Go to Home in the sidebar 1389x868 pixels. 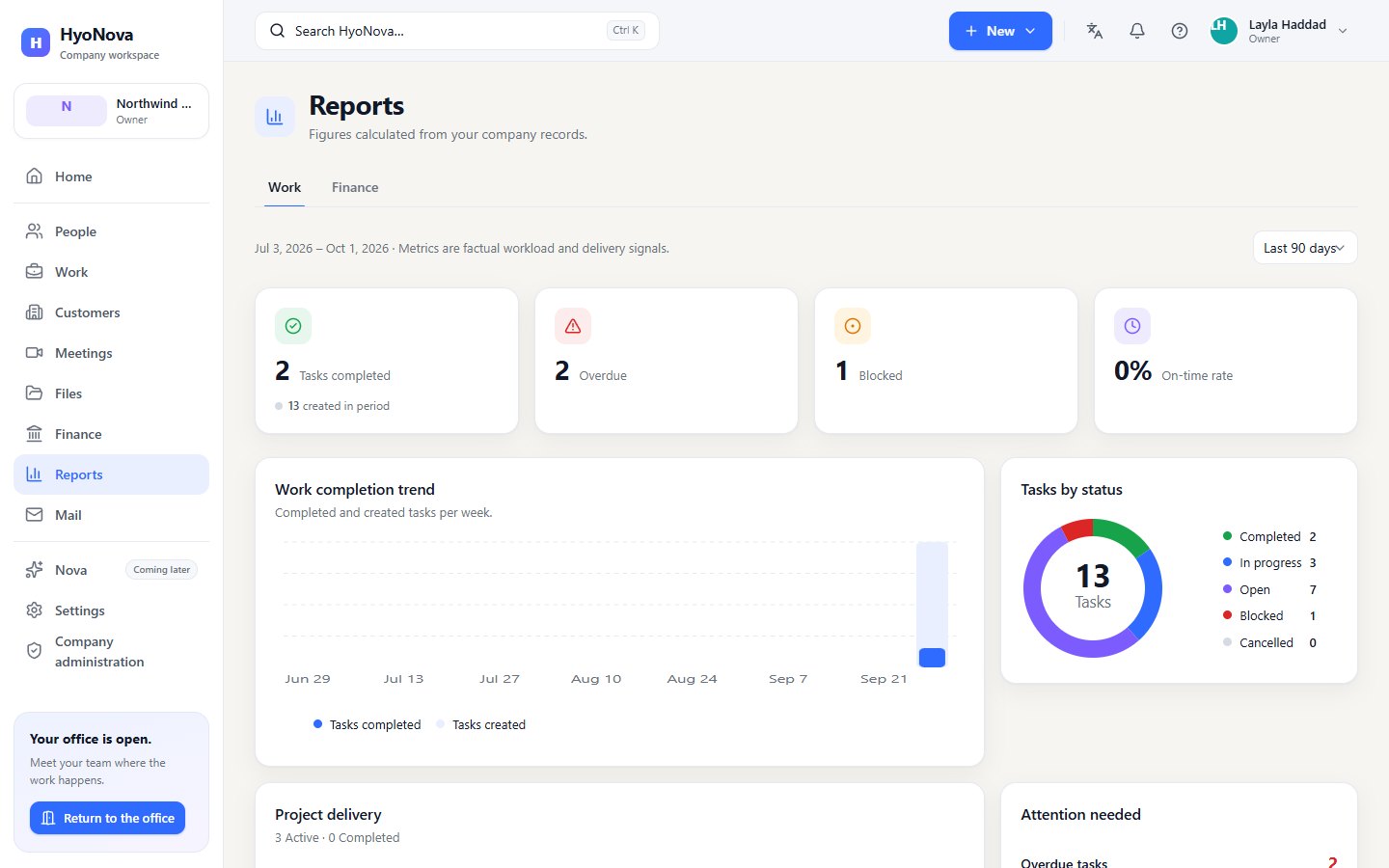111,176
